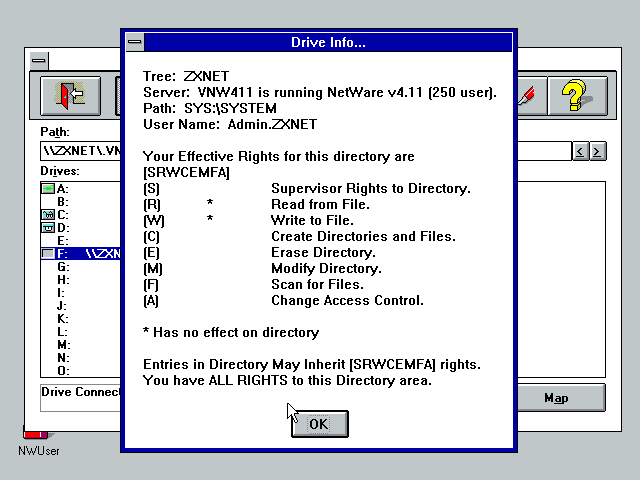Screen dimensions: 640x480
Task: Click 'Supervisor Rights to Directory.' text
Action: [371, 189]
